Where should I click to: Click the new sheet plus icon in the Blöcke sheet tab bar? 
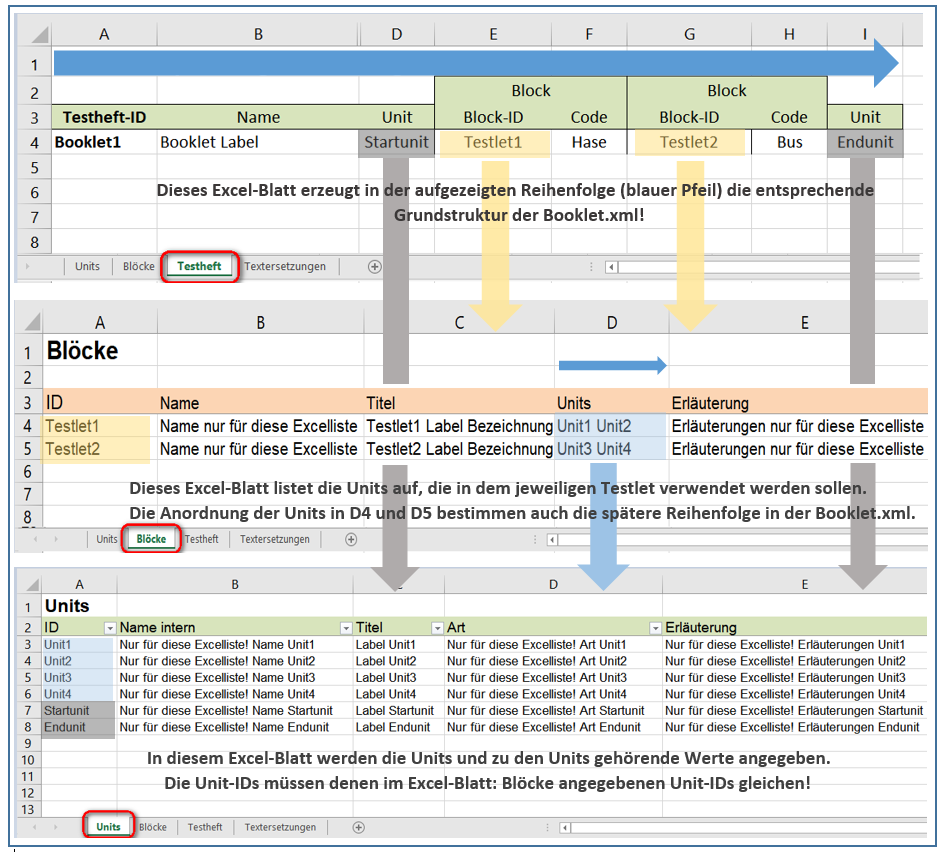click(x=351, y=539)
